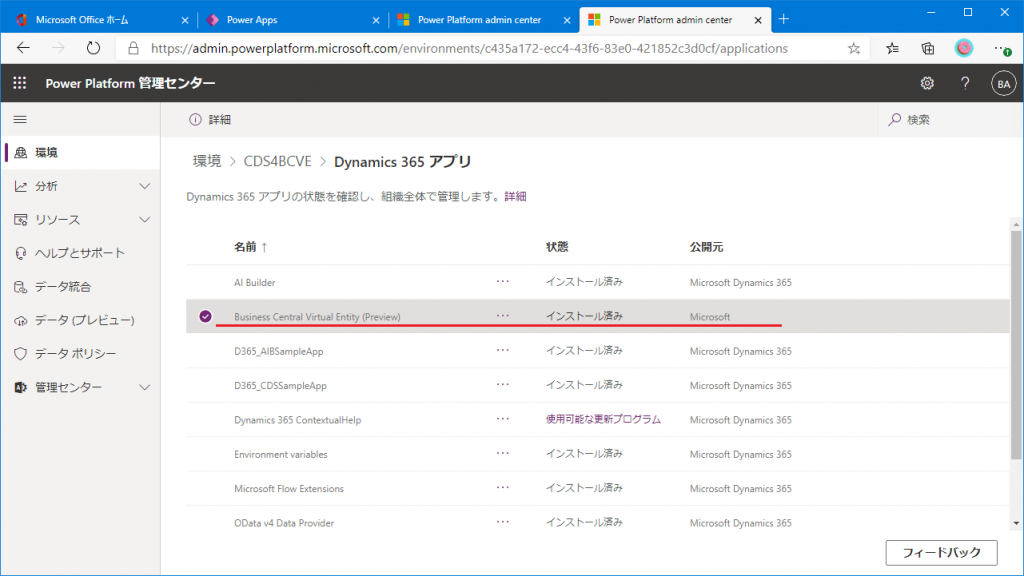Click the 詳細 info icon in command bar

(x=195, y=120)
